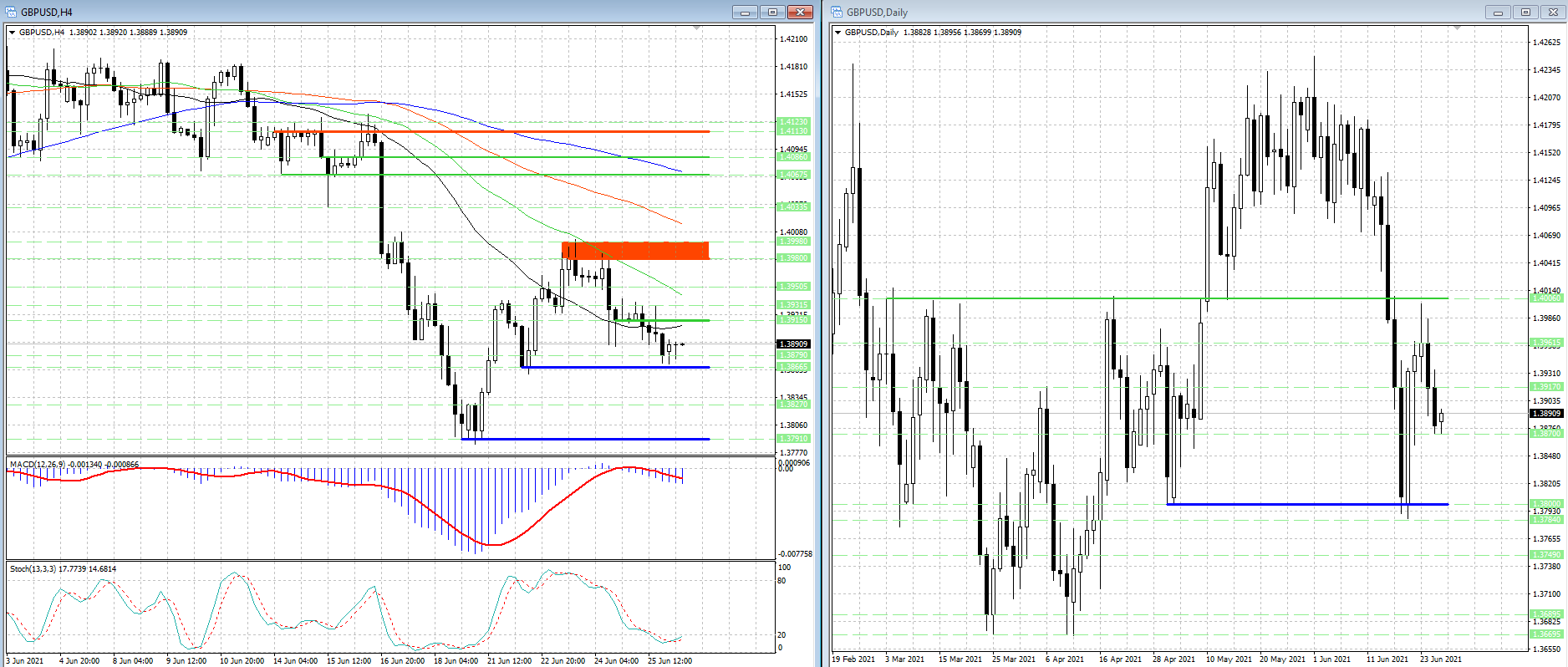Click the 3 Jun 2021 date on H4 time axis
Image resolution: width=1568 pixels, height=667 pixels.
(x=25, y=661)
